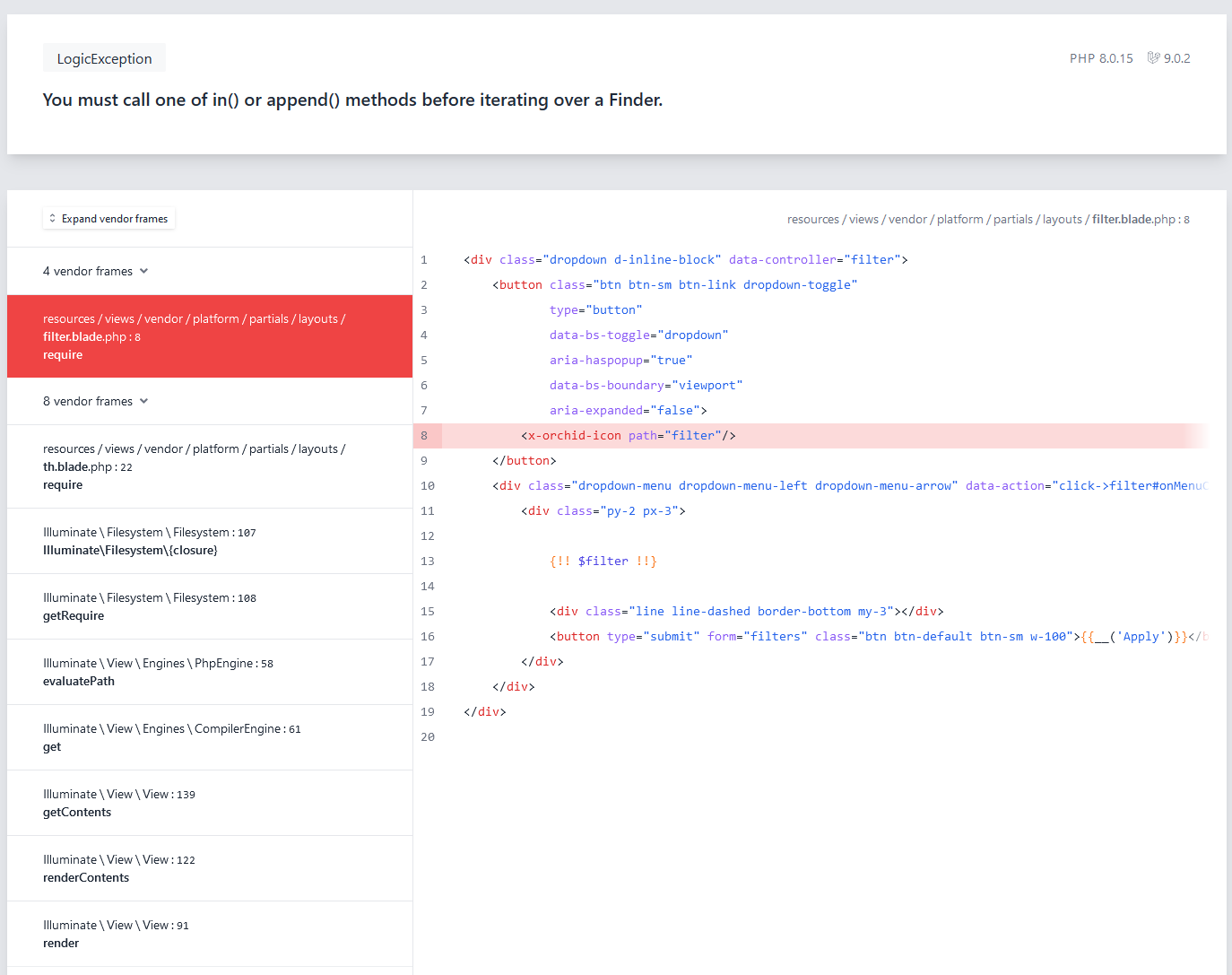Expand the 8 vendor frames group
Image resolution: width=1232 pixels, height=975 pixels.
point(144,401)
